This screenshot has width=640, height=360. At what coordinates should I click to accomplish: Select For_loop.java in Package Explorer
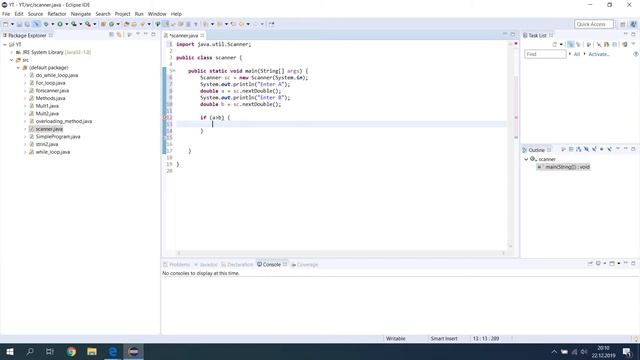[50, 83]
